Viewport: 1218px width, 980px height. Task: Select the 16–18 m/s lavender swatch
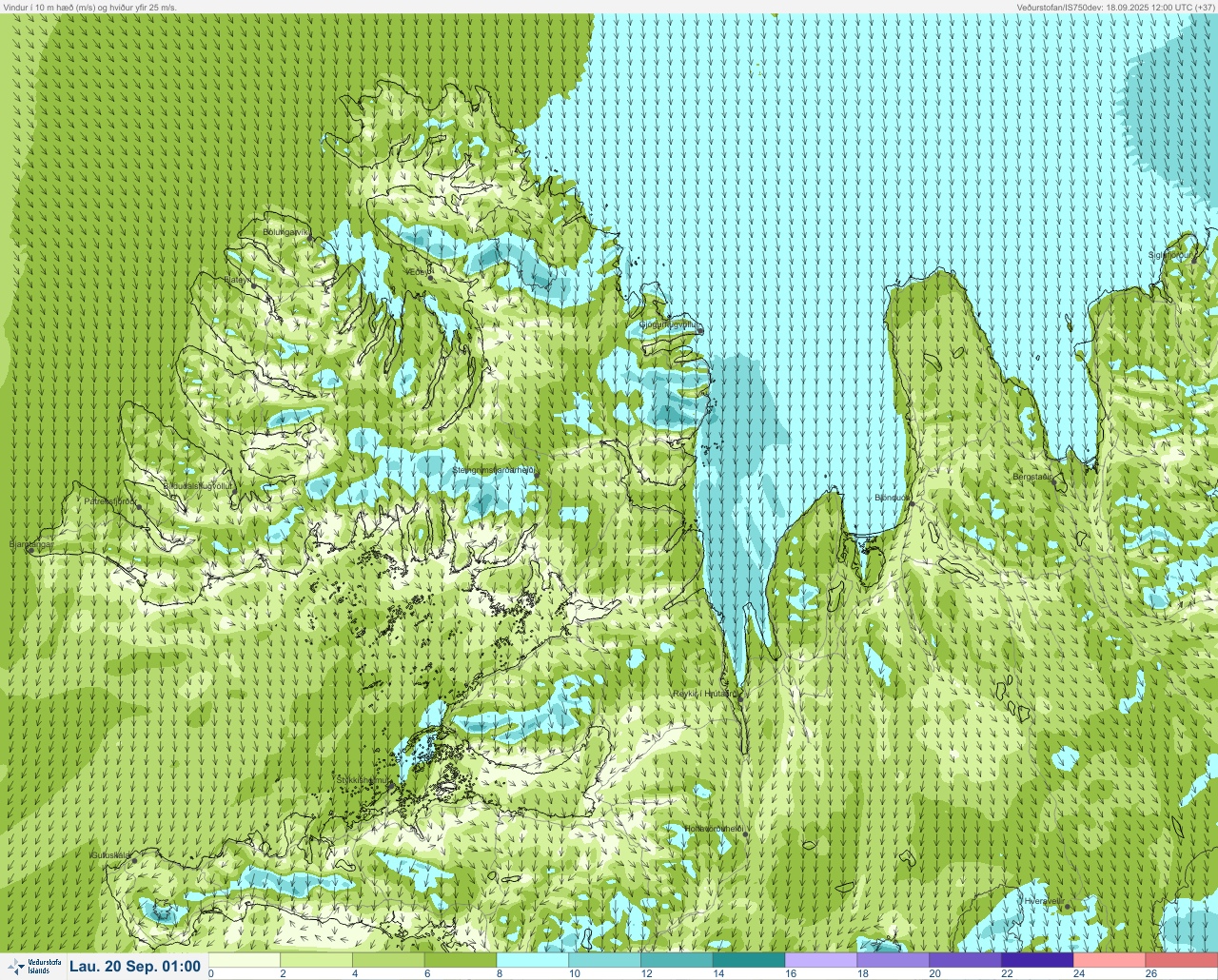(821, 960)
